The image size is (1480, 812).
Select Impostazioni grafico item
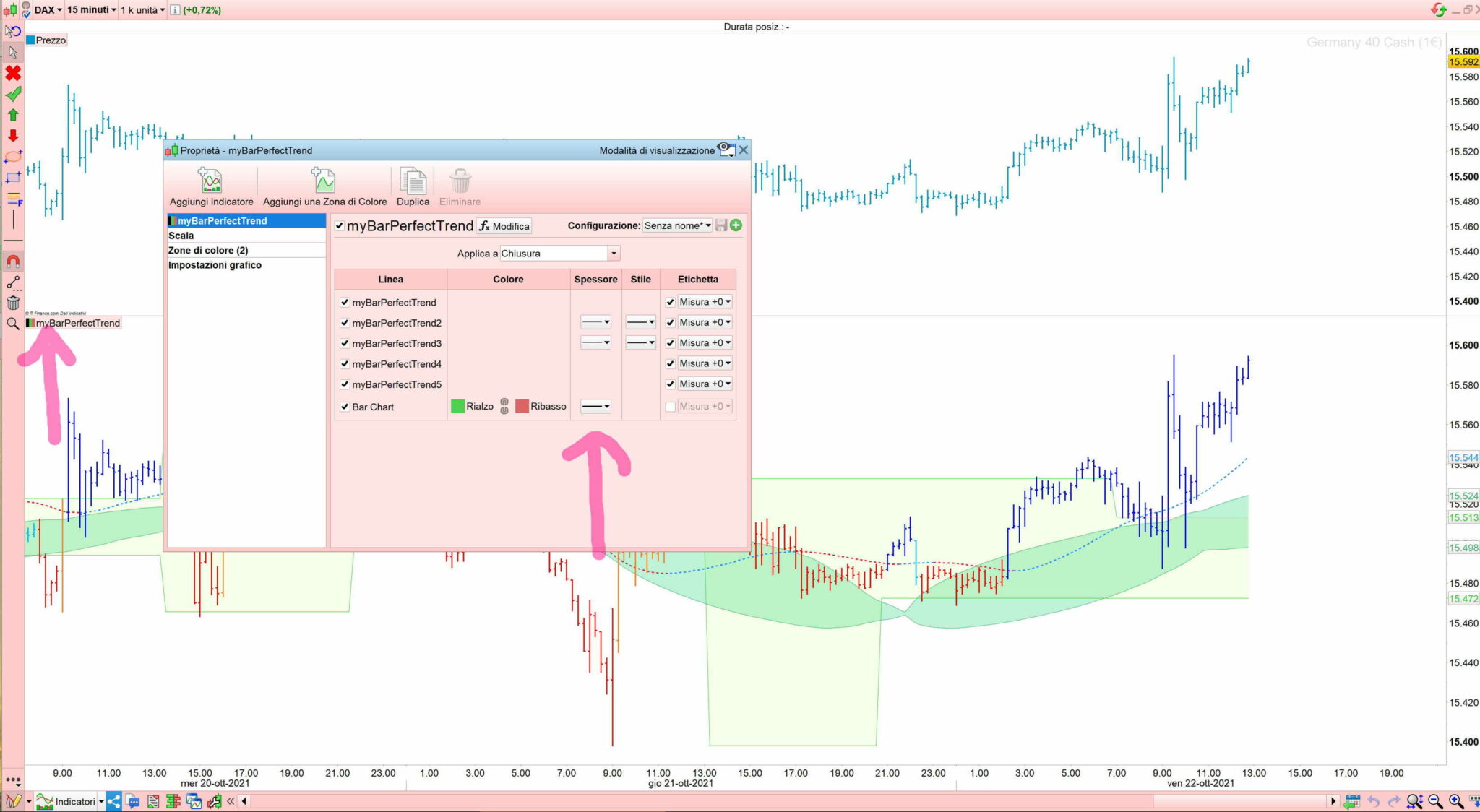(x=215, y=265)
